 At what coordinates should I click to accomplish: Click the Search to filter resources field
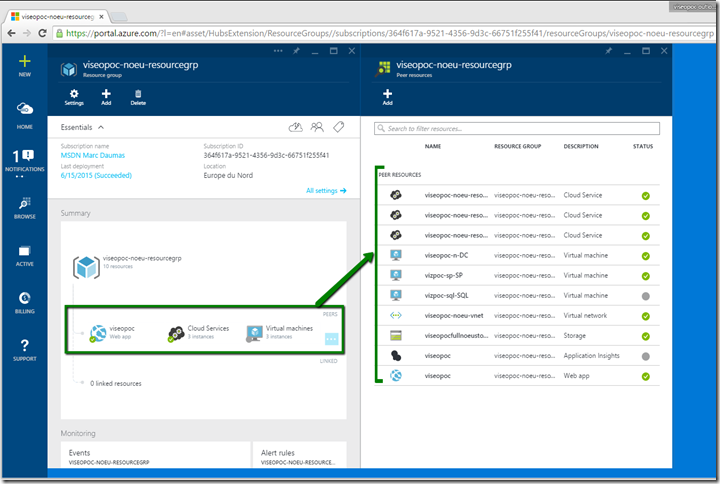point(517,129)
